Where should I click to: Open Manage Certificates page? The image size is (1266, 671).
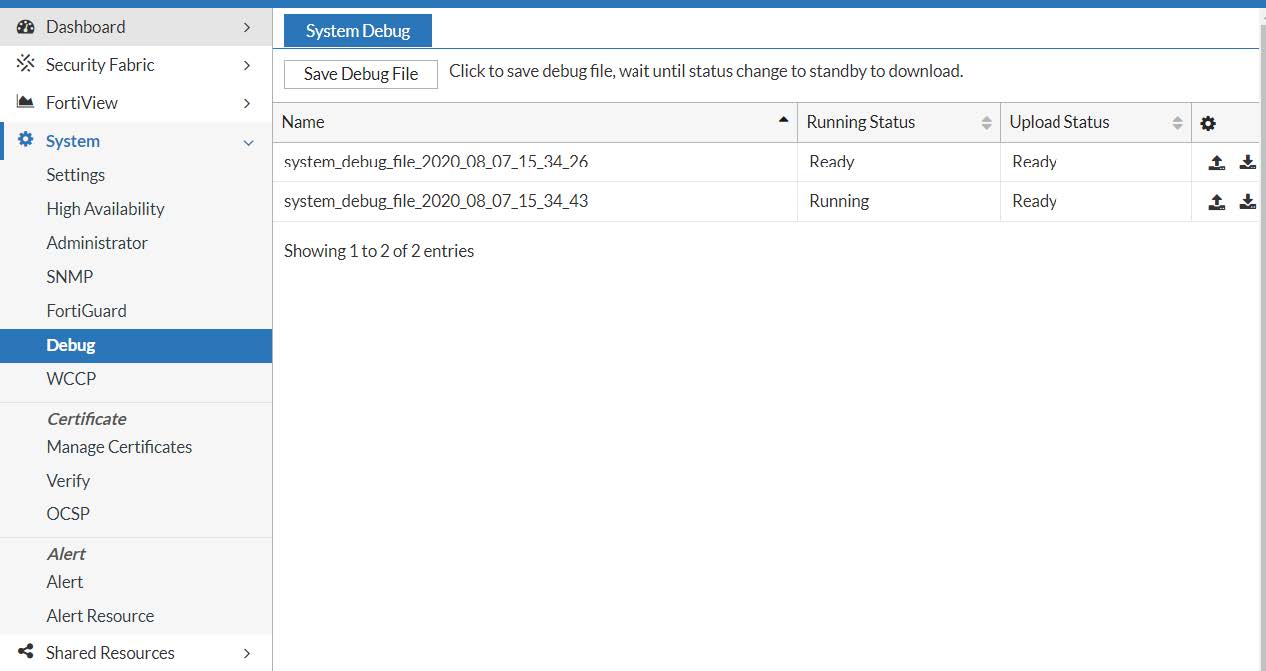point(119,447)
